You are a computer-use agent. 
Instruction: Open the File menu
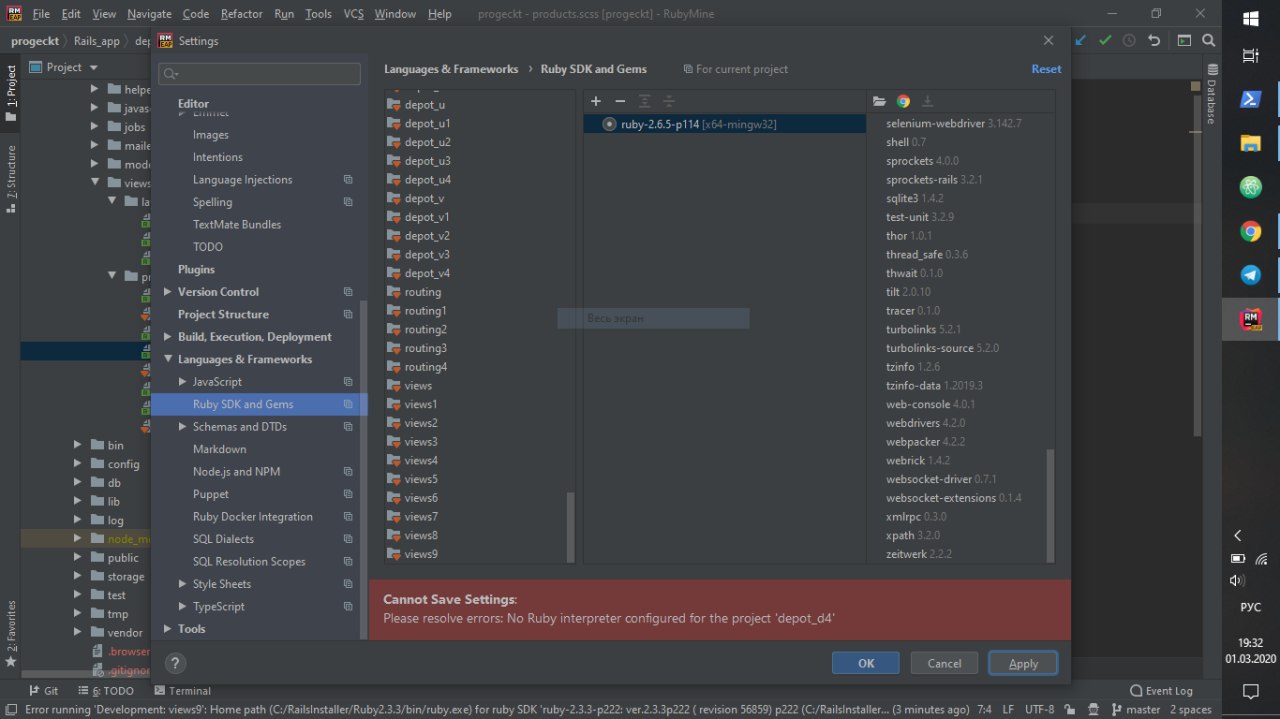41,14
